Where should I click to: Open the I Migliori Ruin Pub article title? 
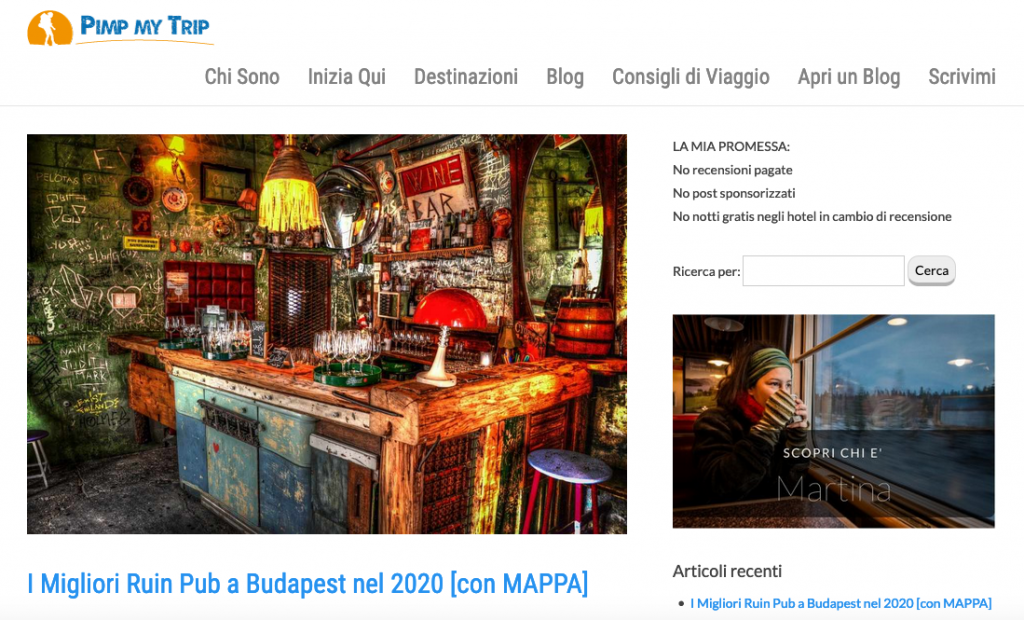[x=308, y=583]
